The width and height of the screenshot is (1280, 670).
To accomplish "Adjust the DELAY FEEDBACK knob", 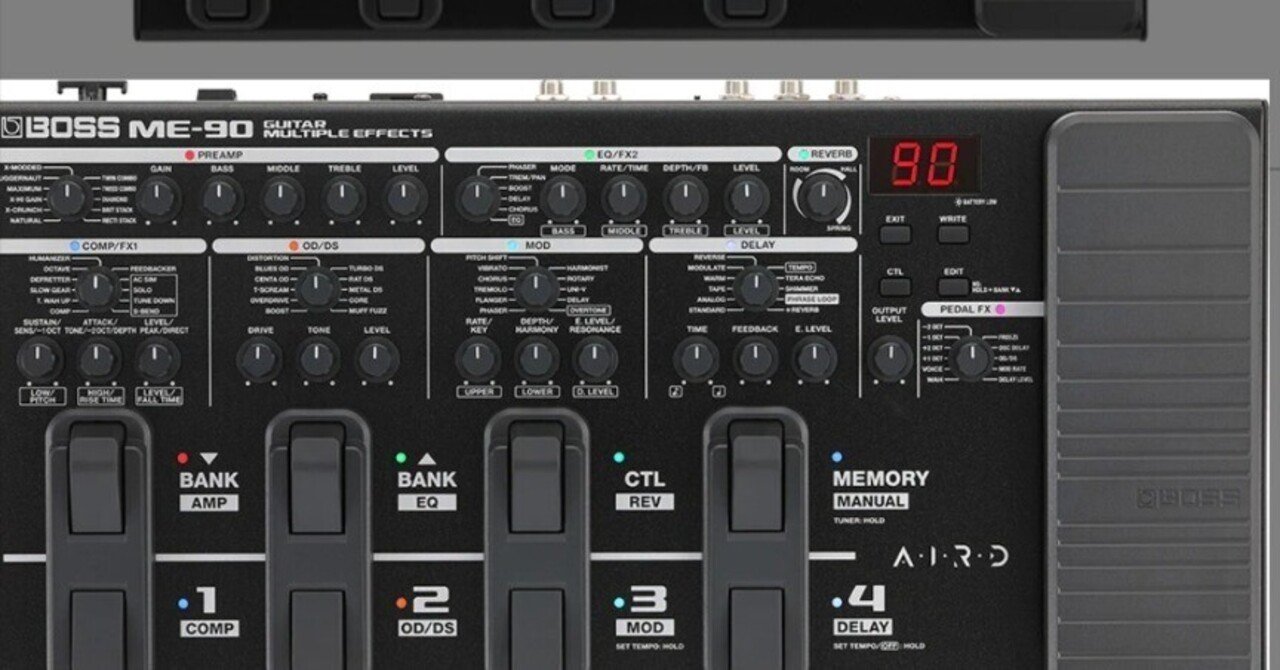I will (755, 358).
